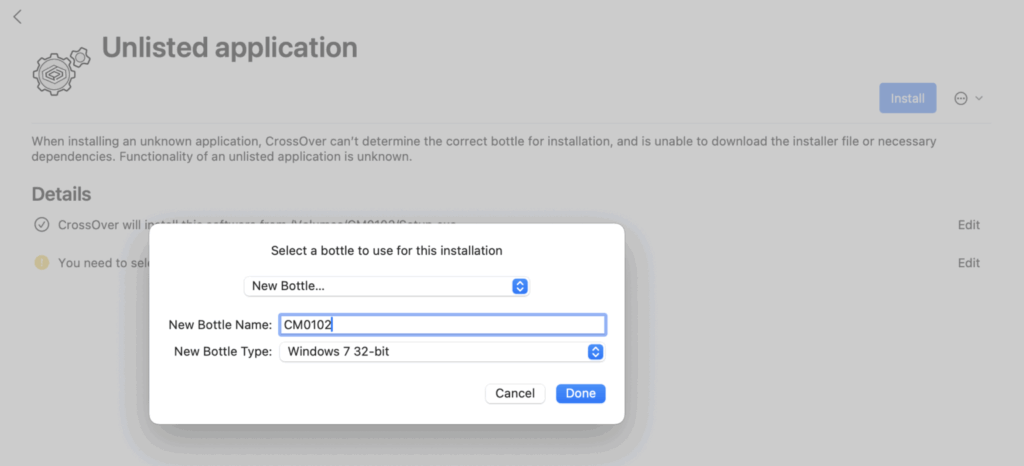Click the blue stepper arrows on Windows 7 32-bit
This screenshot has height=466, width=1024.
point(595,352)
